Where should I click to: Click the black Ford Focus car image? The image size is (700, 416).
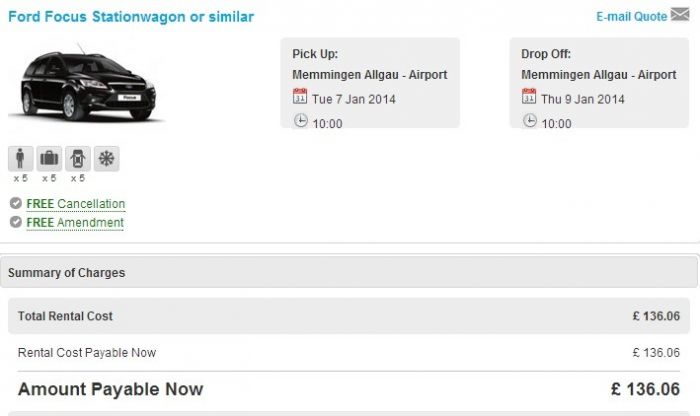tap(88, 83)
